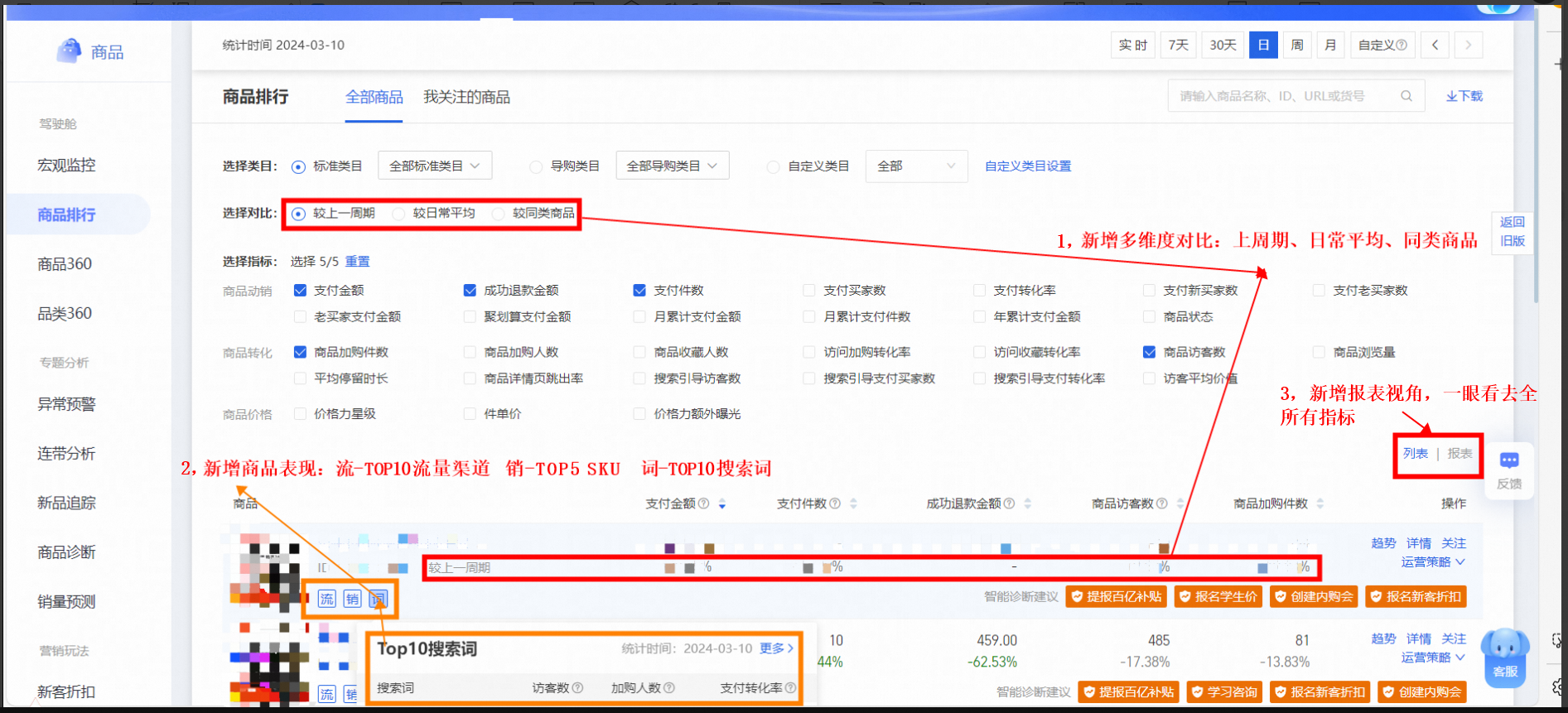The width and height of the screenshot is (1568, 713).
Task: Open 异常预警 in sidebar
Action: tap(66, 404)
